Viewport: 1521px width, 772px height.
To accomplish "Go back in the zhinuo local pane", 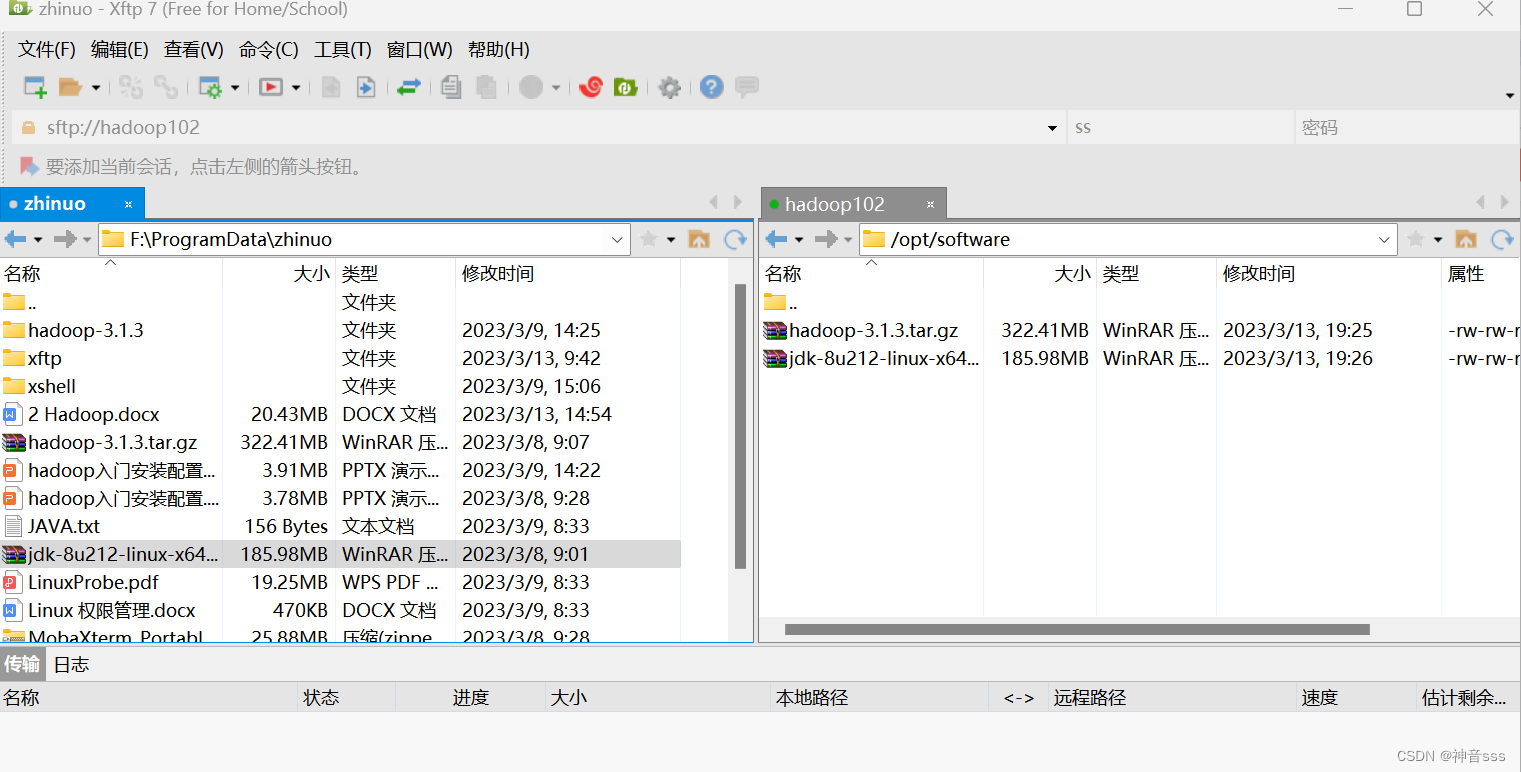I will [15, 239].
